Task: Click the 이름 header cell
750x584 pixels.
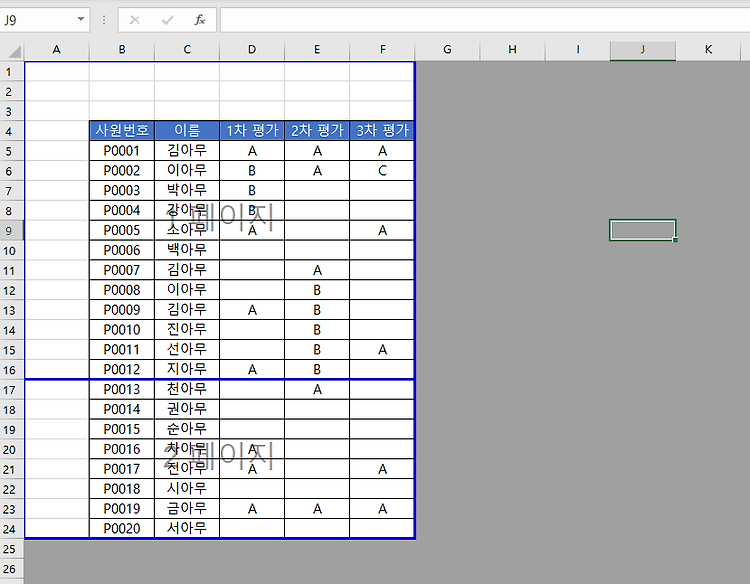Action: click(187, 131)
